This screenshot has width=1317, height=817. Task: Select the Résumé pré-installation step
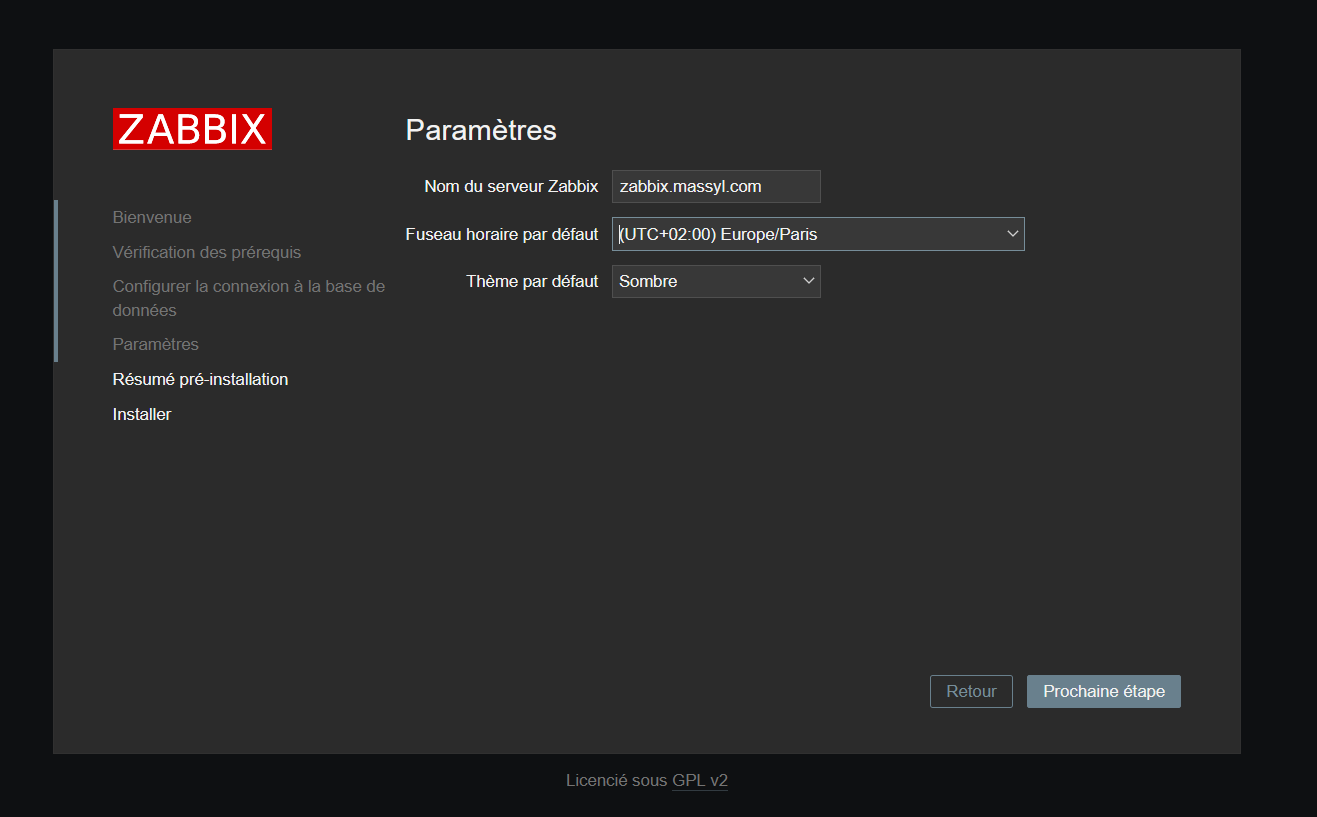[x=200, y=379]
